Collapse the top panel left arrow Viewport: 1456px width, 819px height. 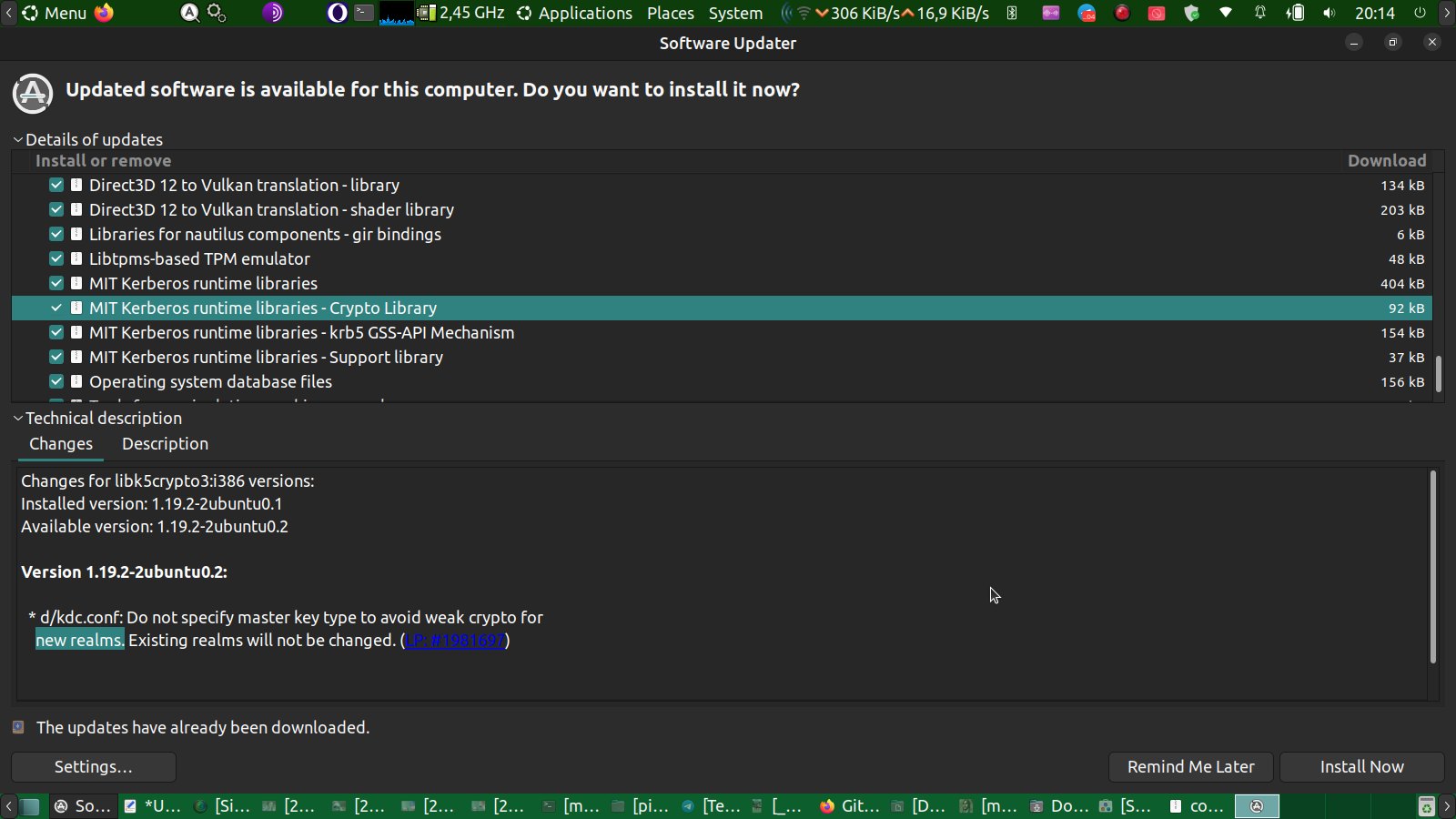[x=8, y=13]
